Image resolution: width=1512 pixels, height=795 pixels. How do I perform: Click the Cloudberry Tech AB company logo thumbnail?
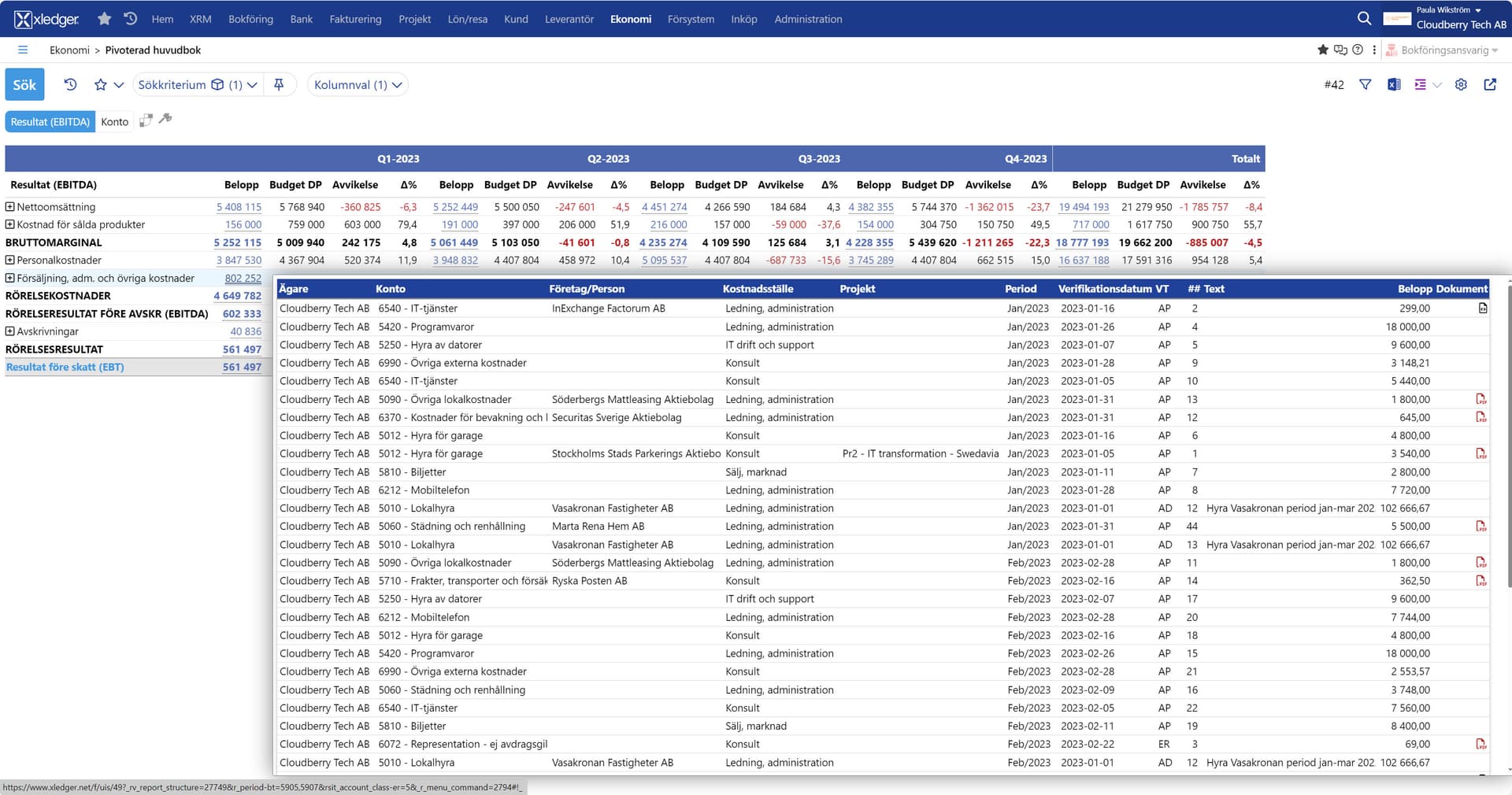tap(1397, 19)
